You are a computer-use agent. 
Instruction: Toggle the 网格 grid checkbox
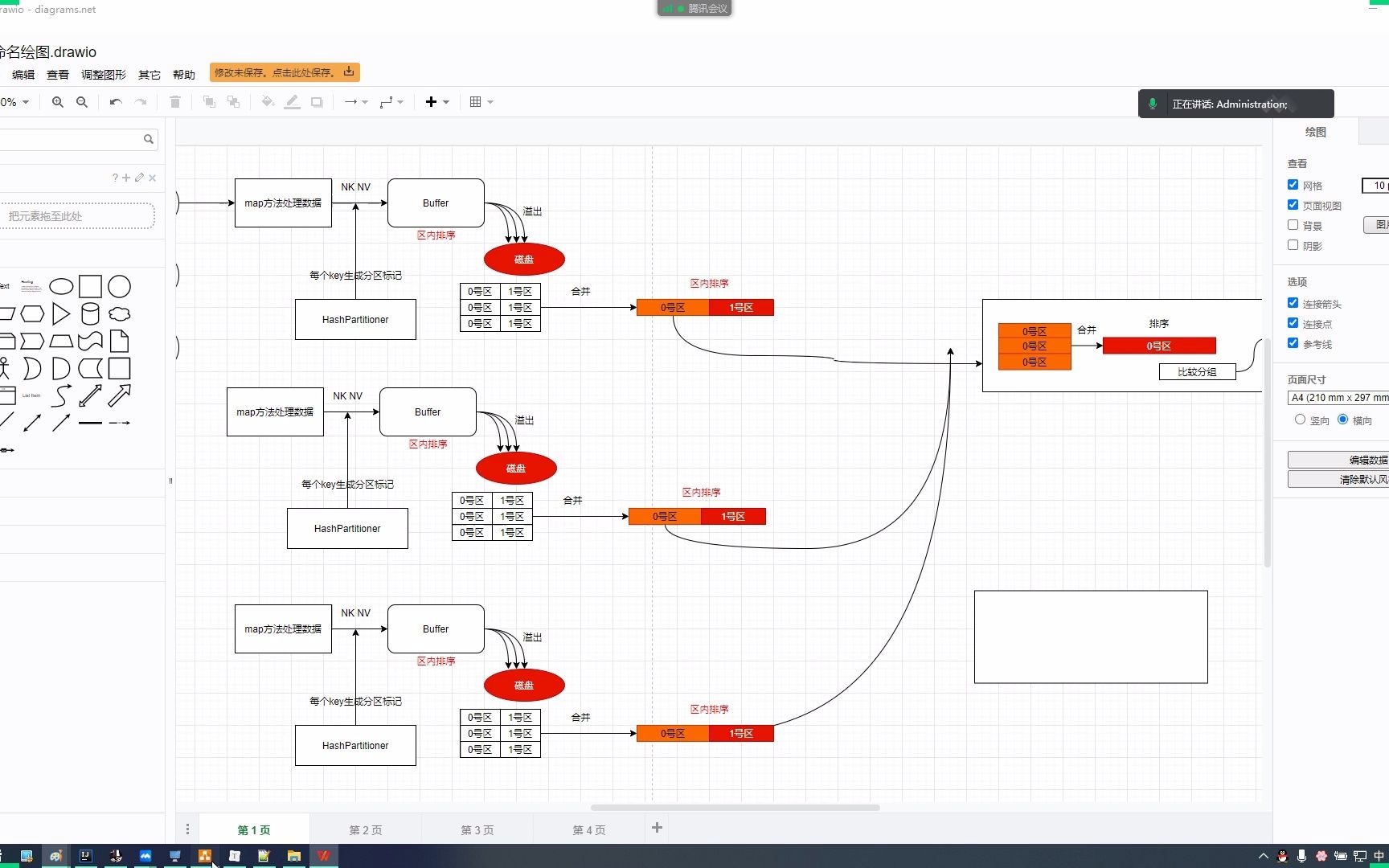tap(1293, 185)
